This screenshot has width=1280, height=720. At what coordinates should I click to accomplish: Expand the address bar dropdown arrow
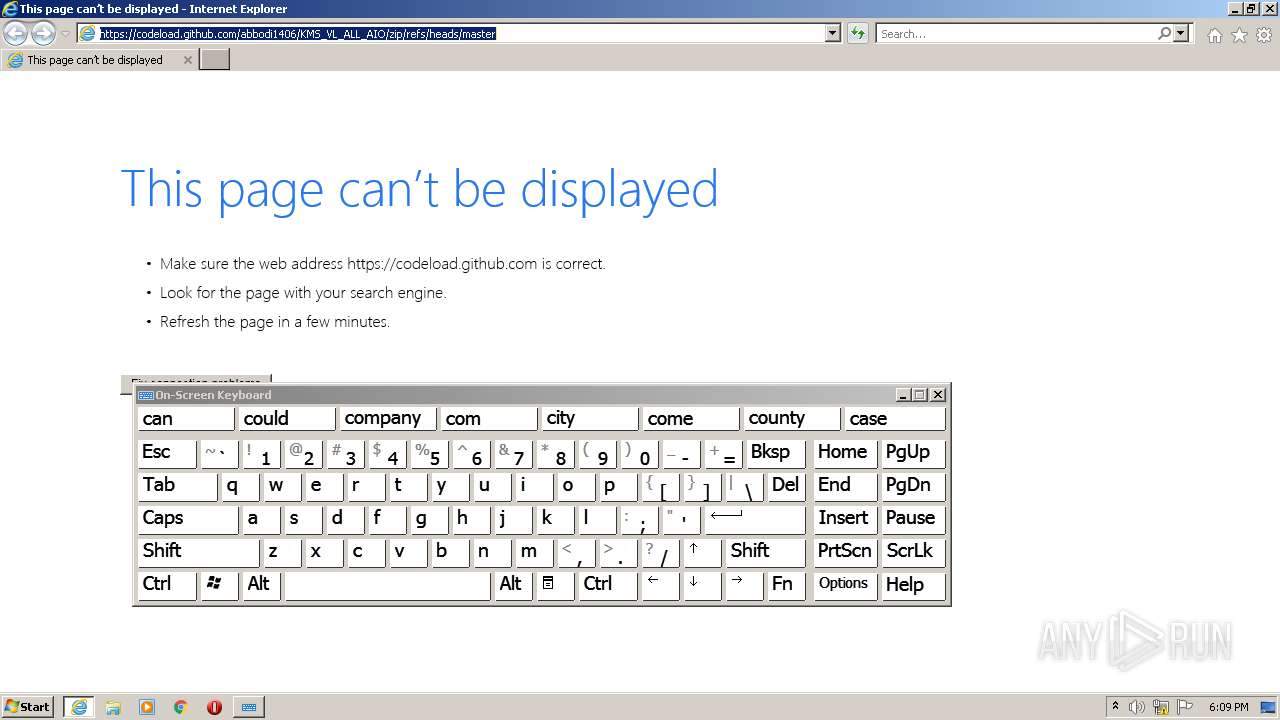[832, 33]
